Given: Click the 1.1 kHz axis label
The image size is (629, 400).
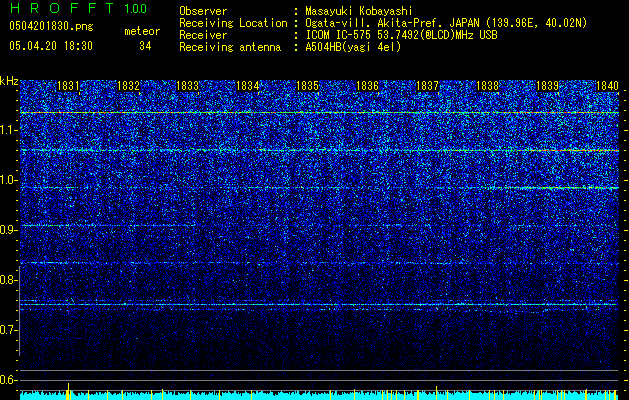Looking at the screenshot, I should (9, 130).
